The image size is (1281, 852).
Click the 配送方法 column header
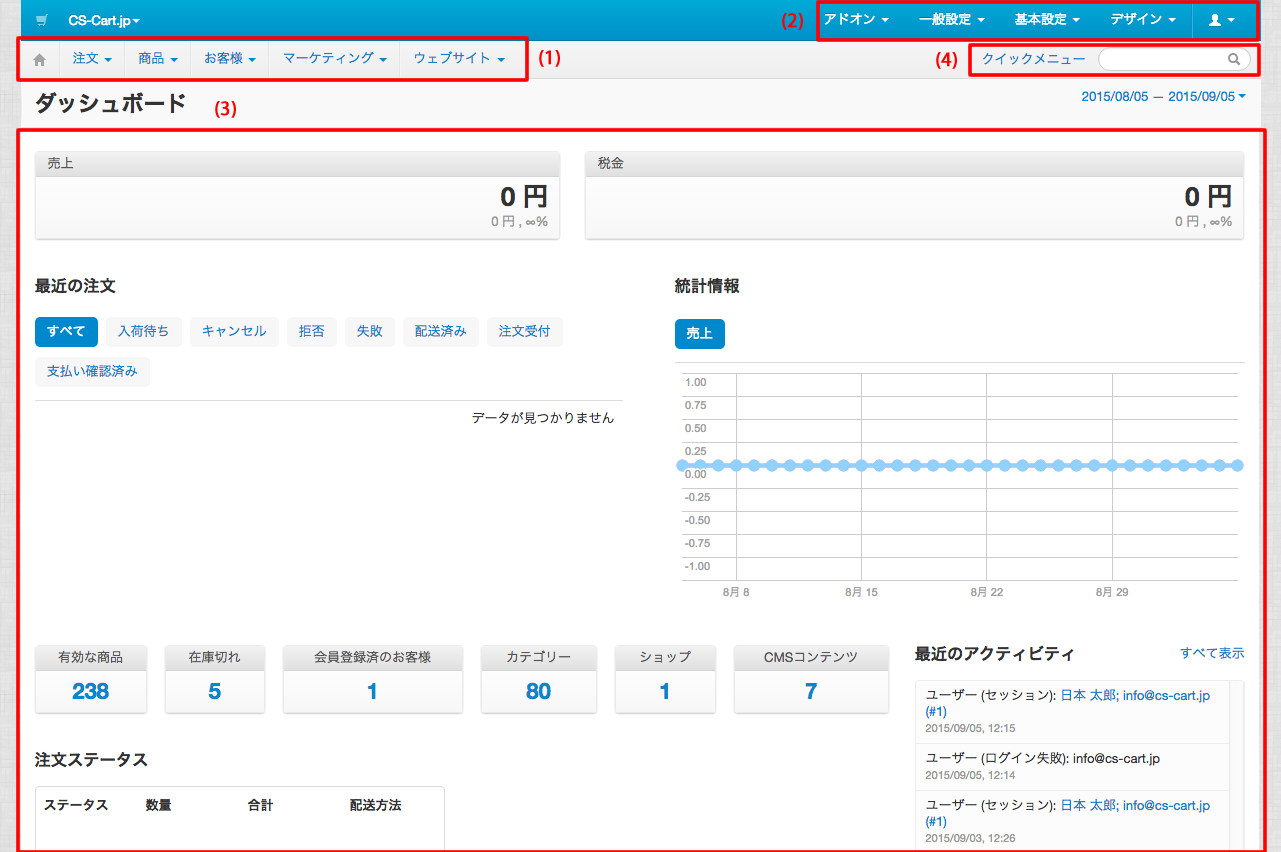pos(375,805)
